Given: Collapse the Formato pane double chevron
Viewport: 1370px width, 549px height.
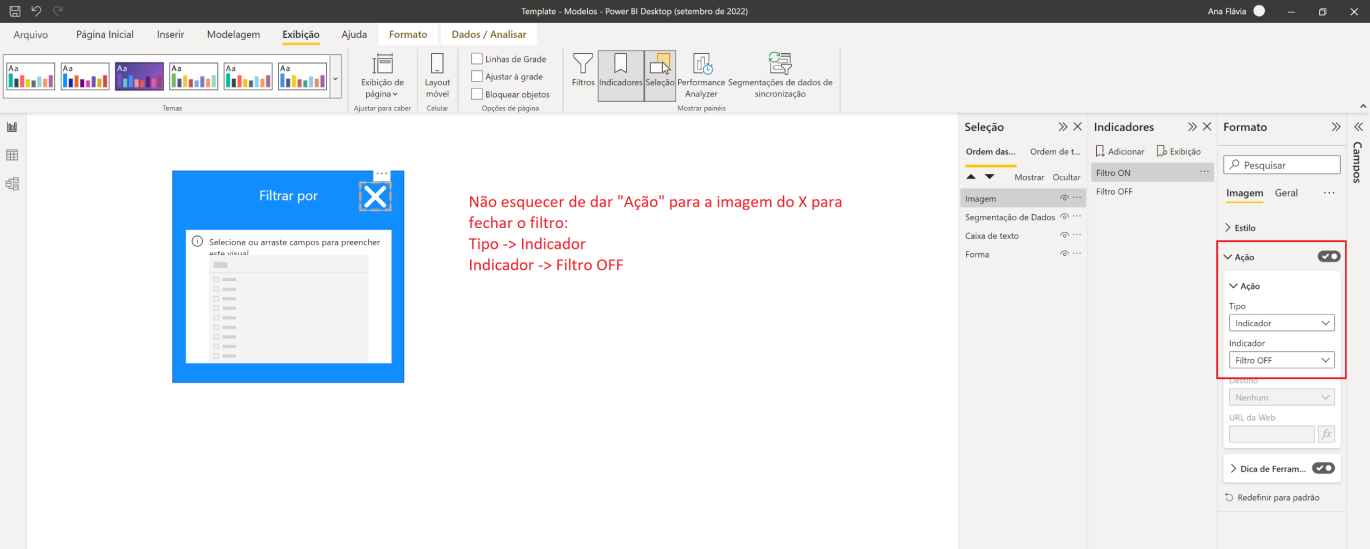Looking at the screenshot, I should tap(1336, 127).
